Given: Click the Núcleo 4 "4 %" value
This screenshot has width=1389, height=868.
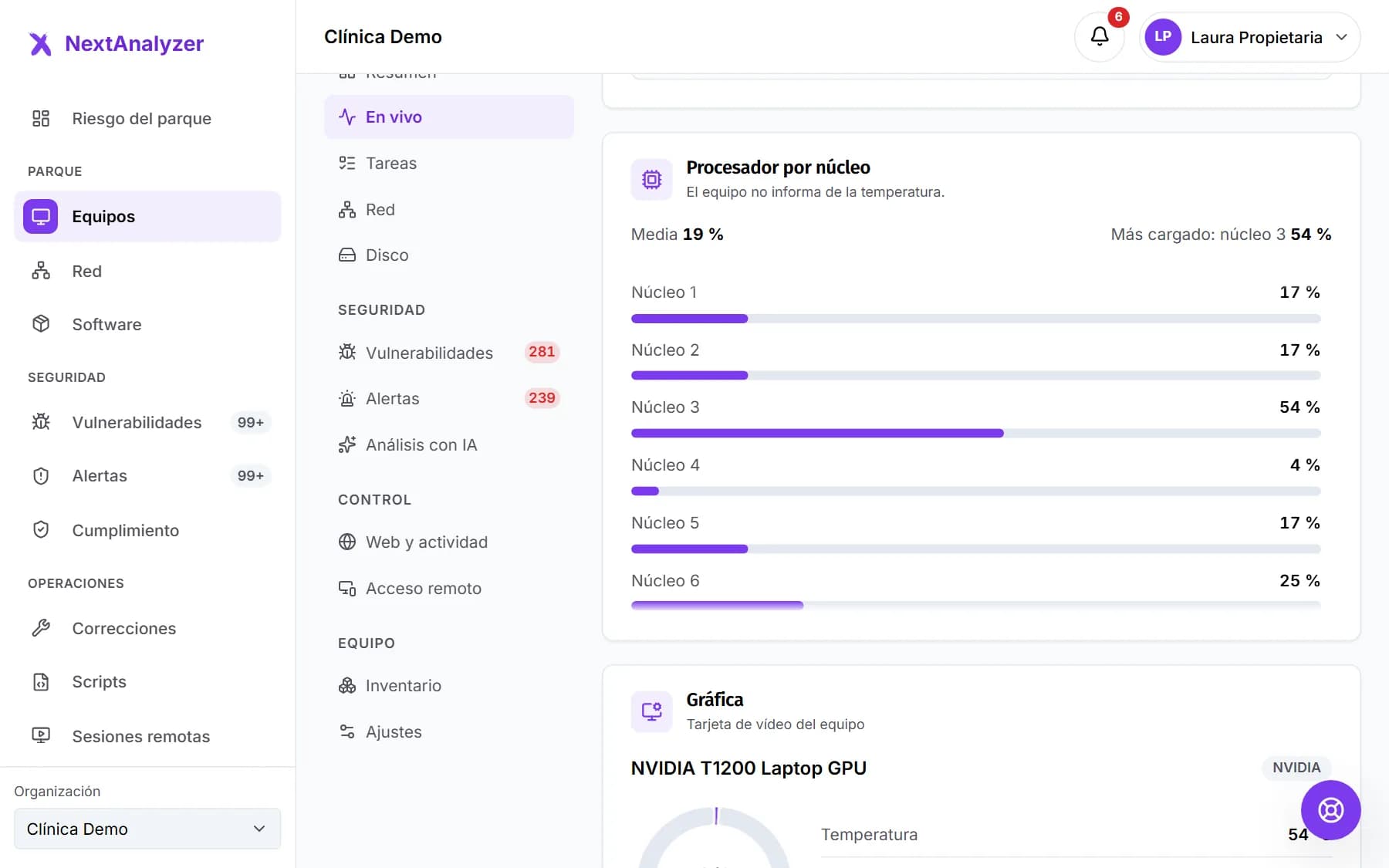Looking at the screenshot, I should click(x=1305, y=465).
